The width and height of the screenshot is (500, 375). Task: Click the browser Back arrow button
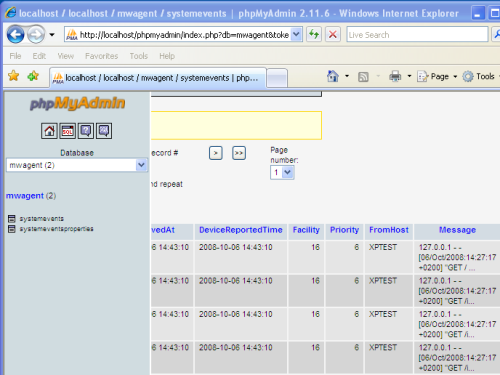coord(16,34)
